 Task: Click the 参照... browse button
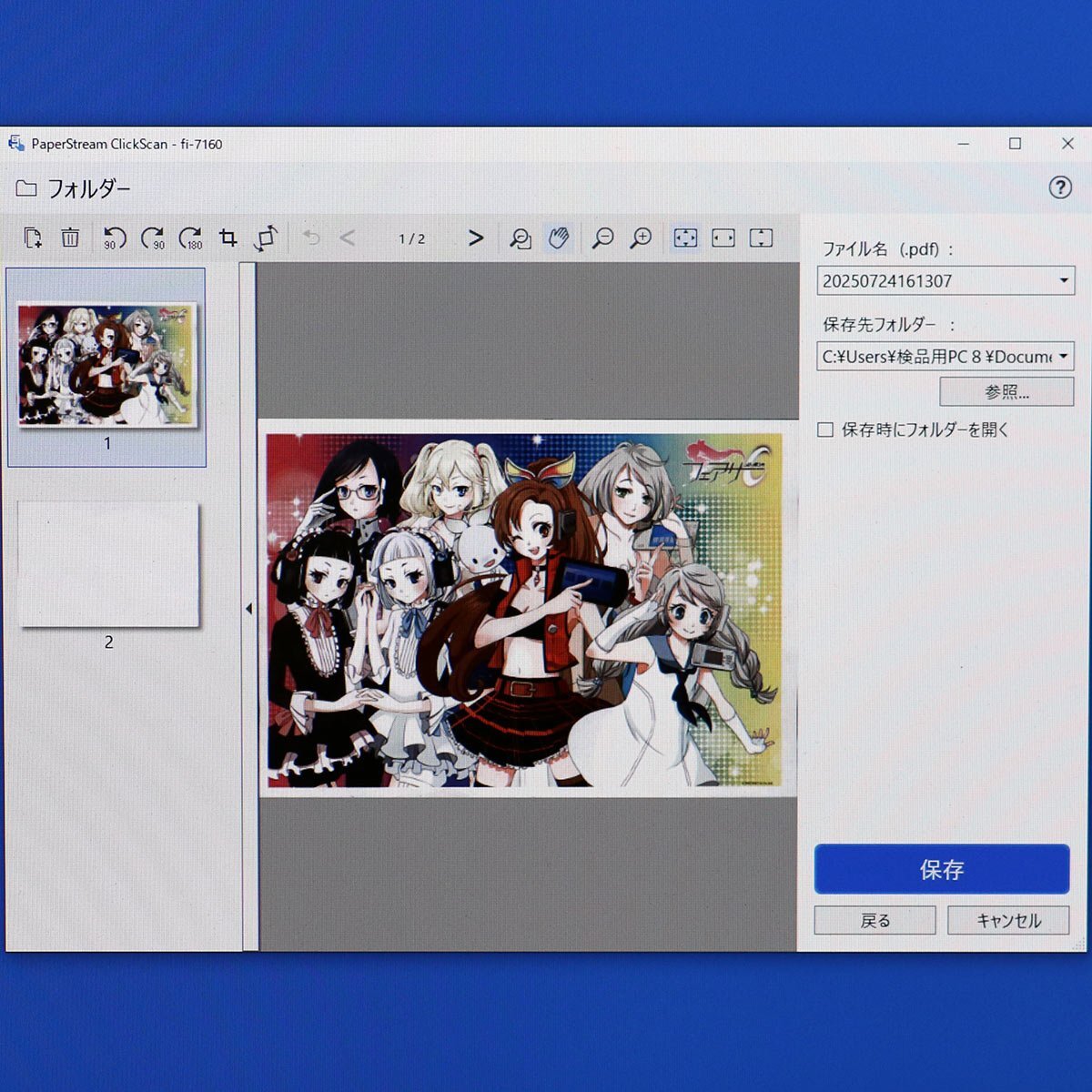click(x=1006, y=392)
